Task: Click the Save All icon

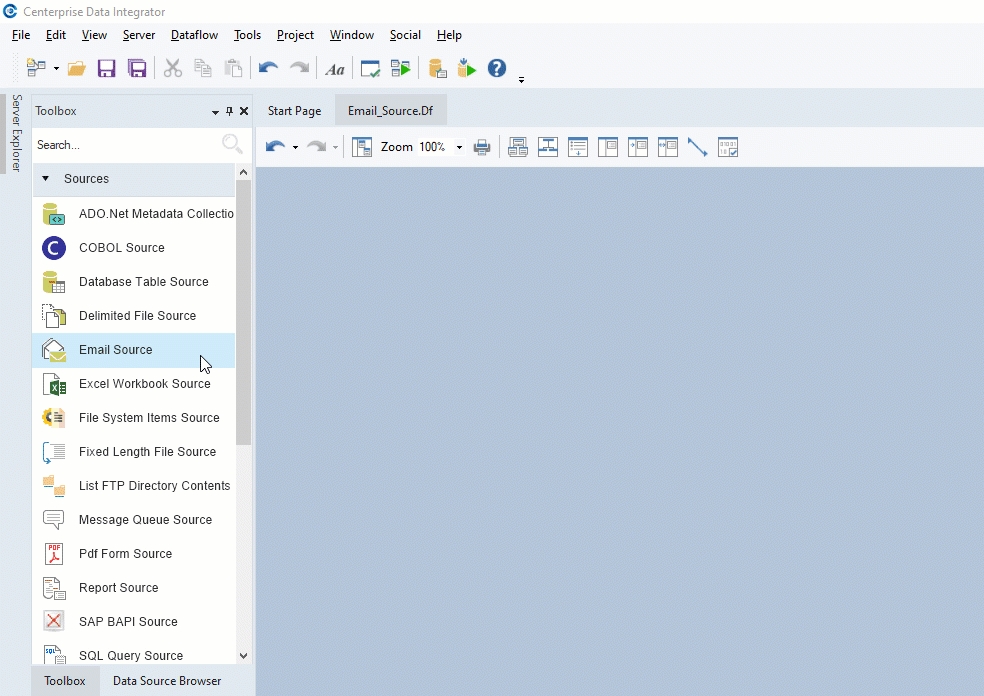Action: point(137,68)
